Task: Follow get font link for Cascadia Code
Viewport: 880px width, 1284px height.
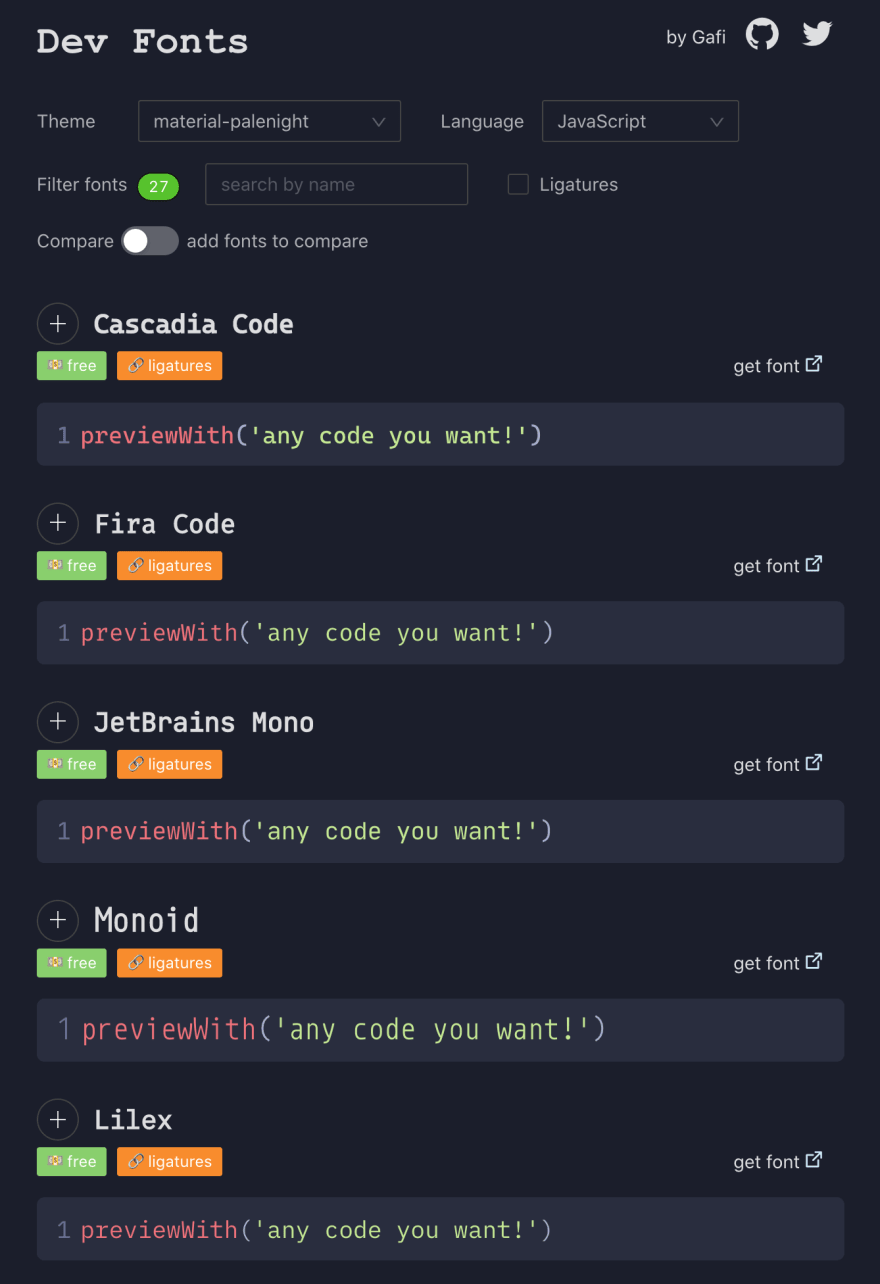Action: (778, 366)
